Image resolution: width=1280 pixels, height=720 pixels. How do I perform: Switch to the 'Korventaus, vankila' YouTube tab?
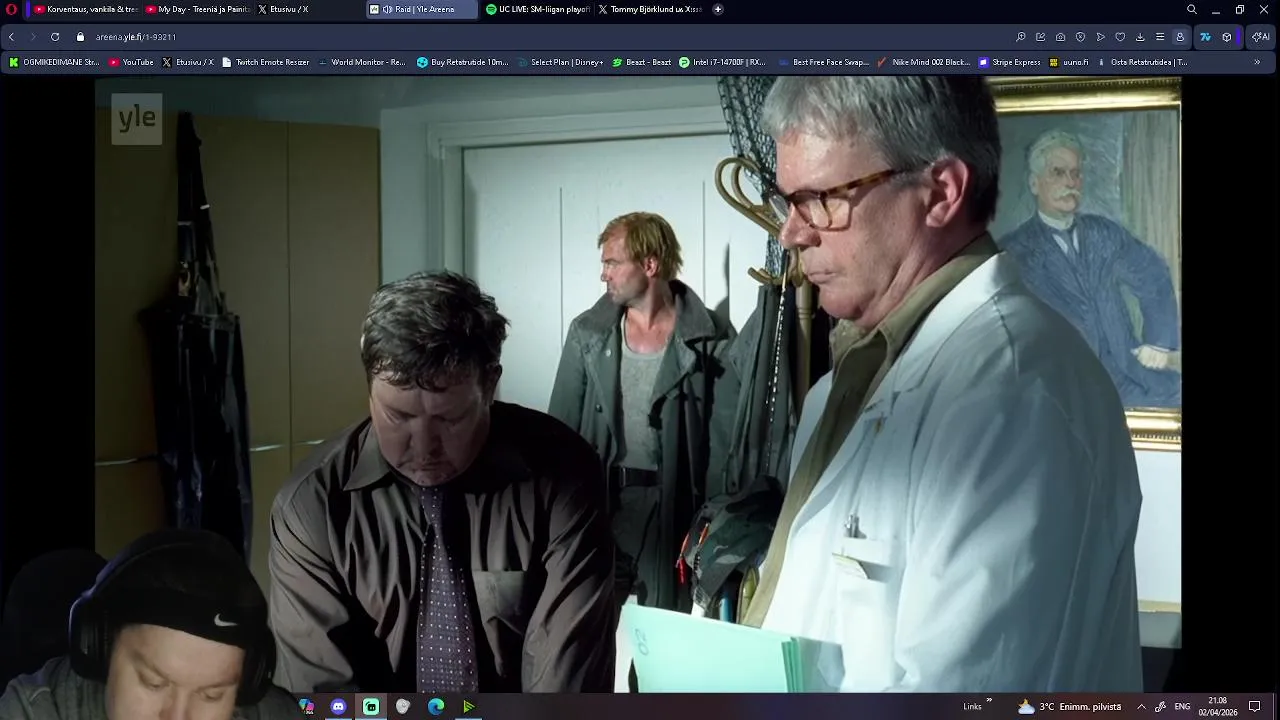[84, 9]
